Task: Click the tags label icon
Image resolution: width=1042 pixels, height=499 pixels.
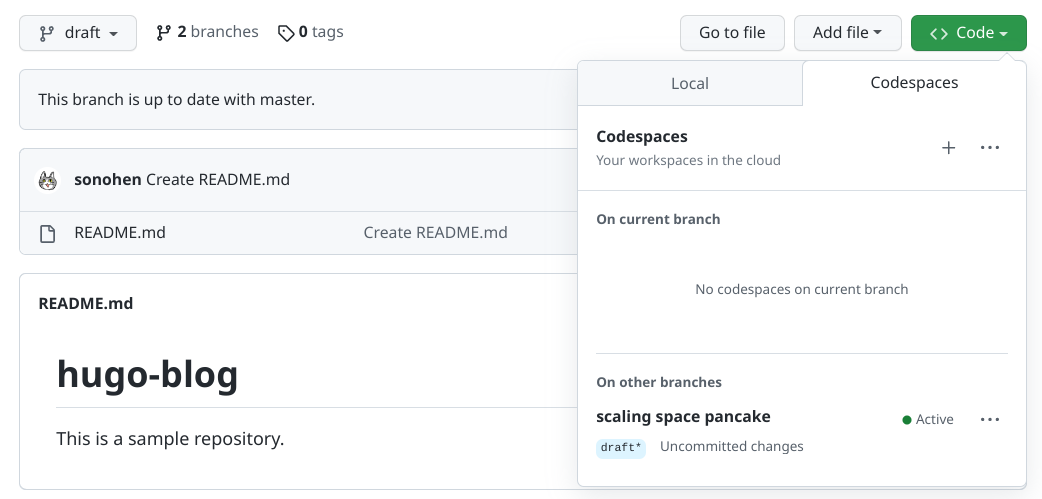Action: 286,33
